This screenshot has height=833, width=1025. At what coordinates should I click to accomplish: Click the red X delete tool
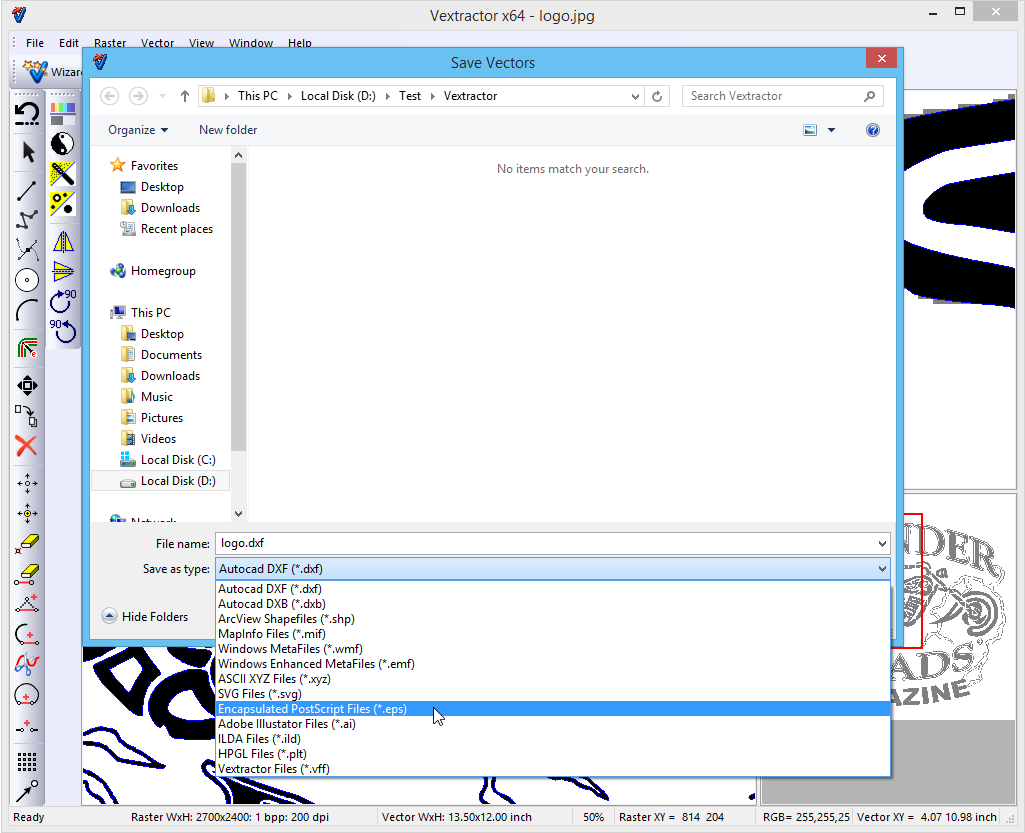coord(27,446)
